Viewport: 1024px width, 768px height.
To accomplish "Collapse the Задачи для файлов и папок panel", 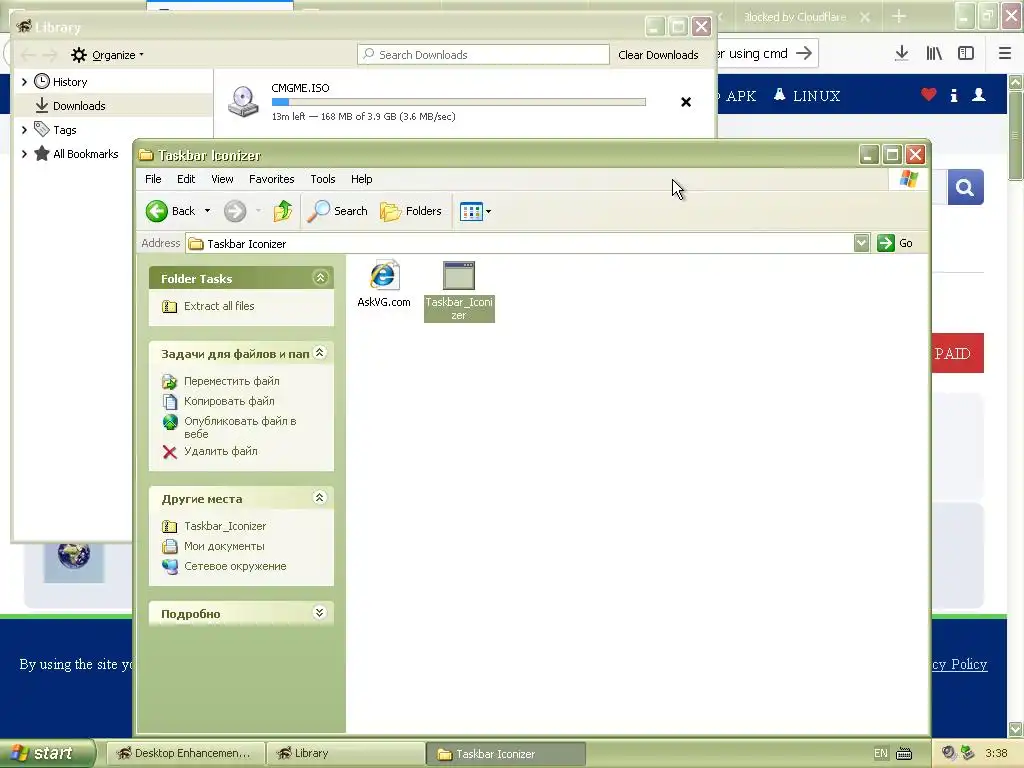I will click(x=319, y=353).
